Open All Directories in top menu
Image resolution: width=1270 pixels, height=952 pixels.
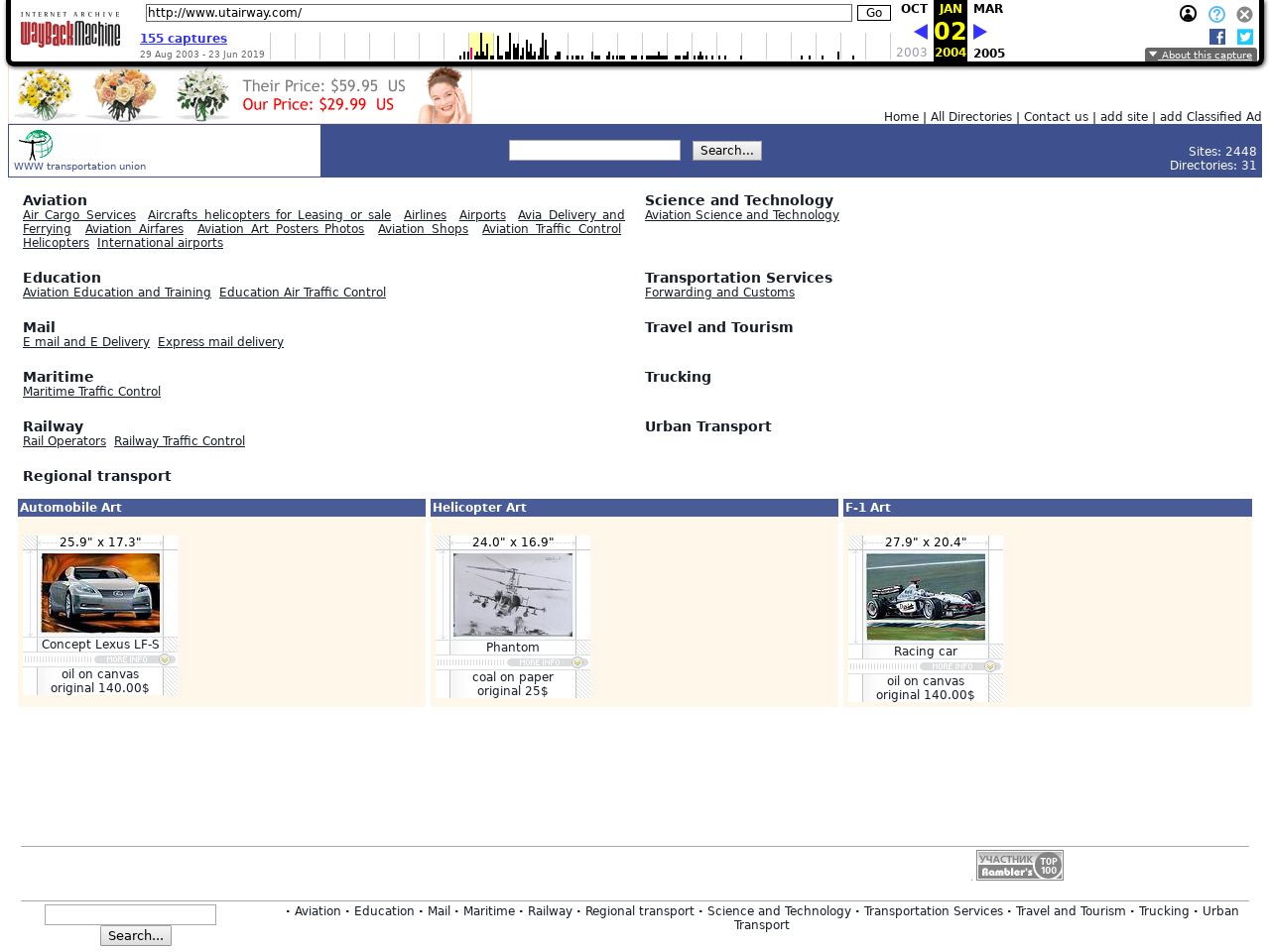tap(970, 117)
